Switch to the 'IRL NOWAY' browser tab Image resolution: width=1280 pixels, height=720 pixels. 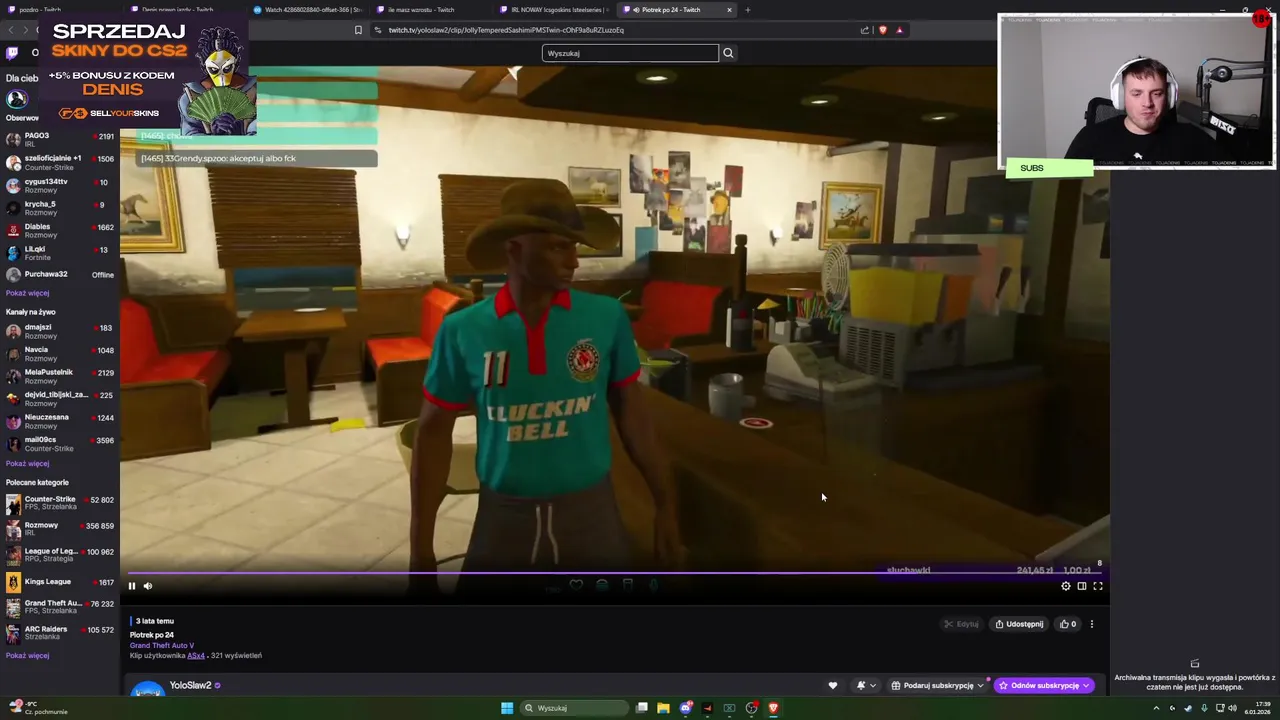[553, 10]
